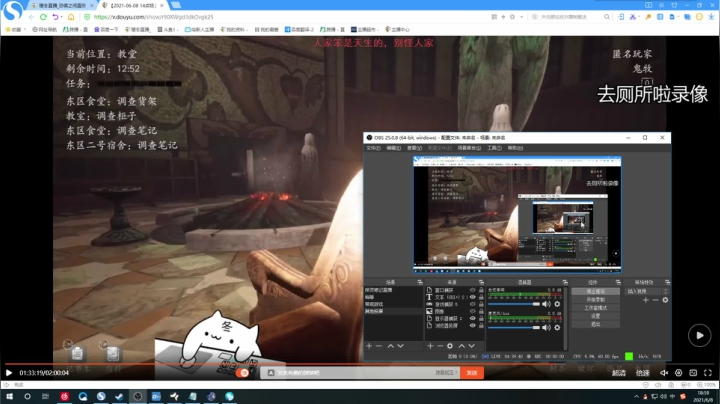Open a new browser tab
720x404 pixels.
pos(176,6)
